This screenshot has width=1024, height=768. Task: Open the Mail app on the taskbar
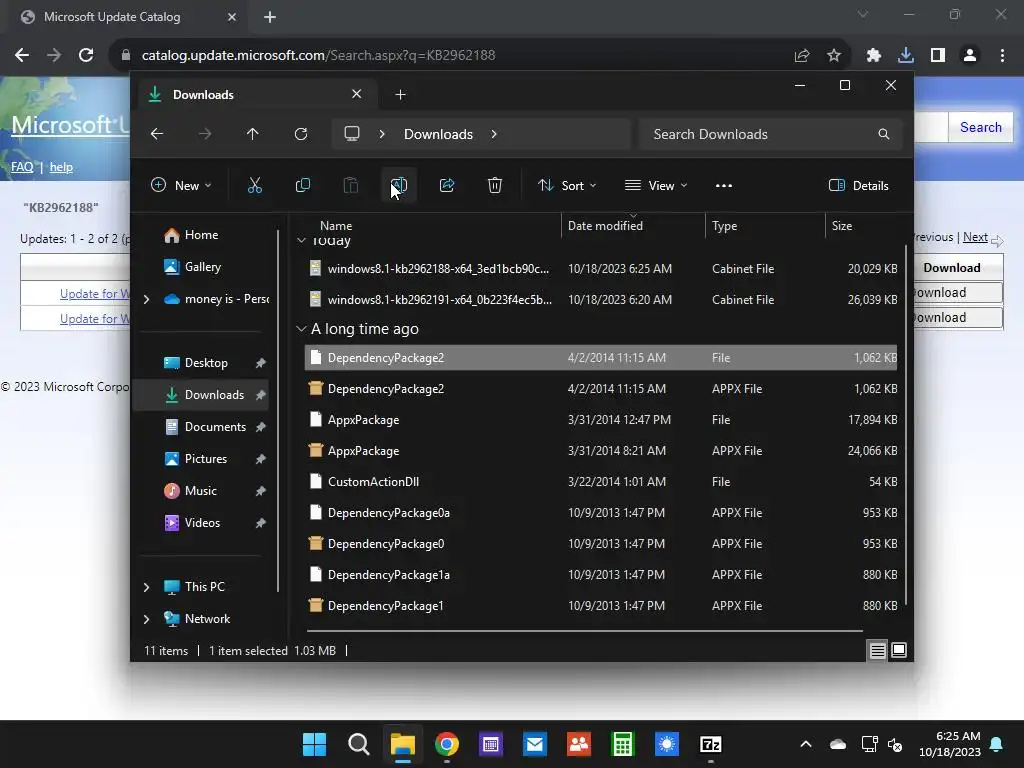tap(535, 744)
